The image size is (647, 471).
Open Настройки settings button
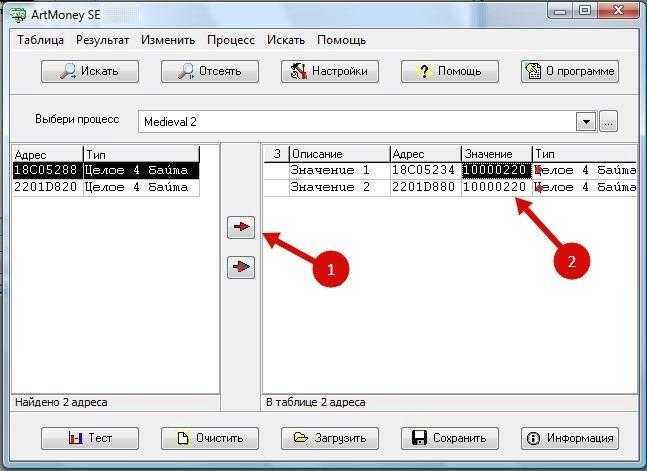coord(330,71)
